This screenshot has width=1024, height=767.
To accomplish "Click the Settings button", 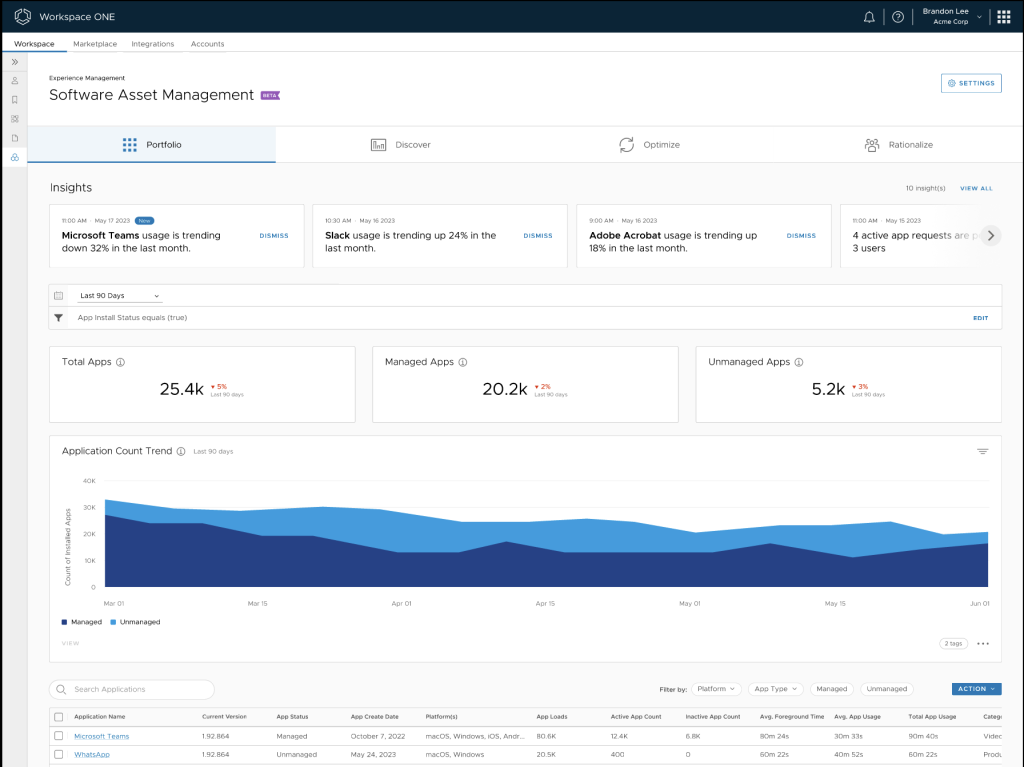I will point(970,83).
